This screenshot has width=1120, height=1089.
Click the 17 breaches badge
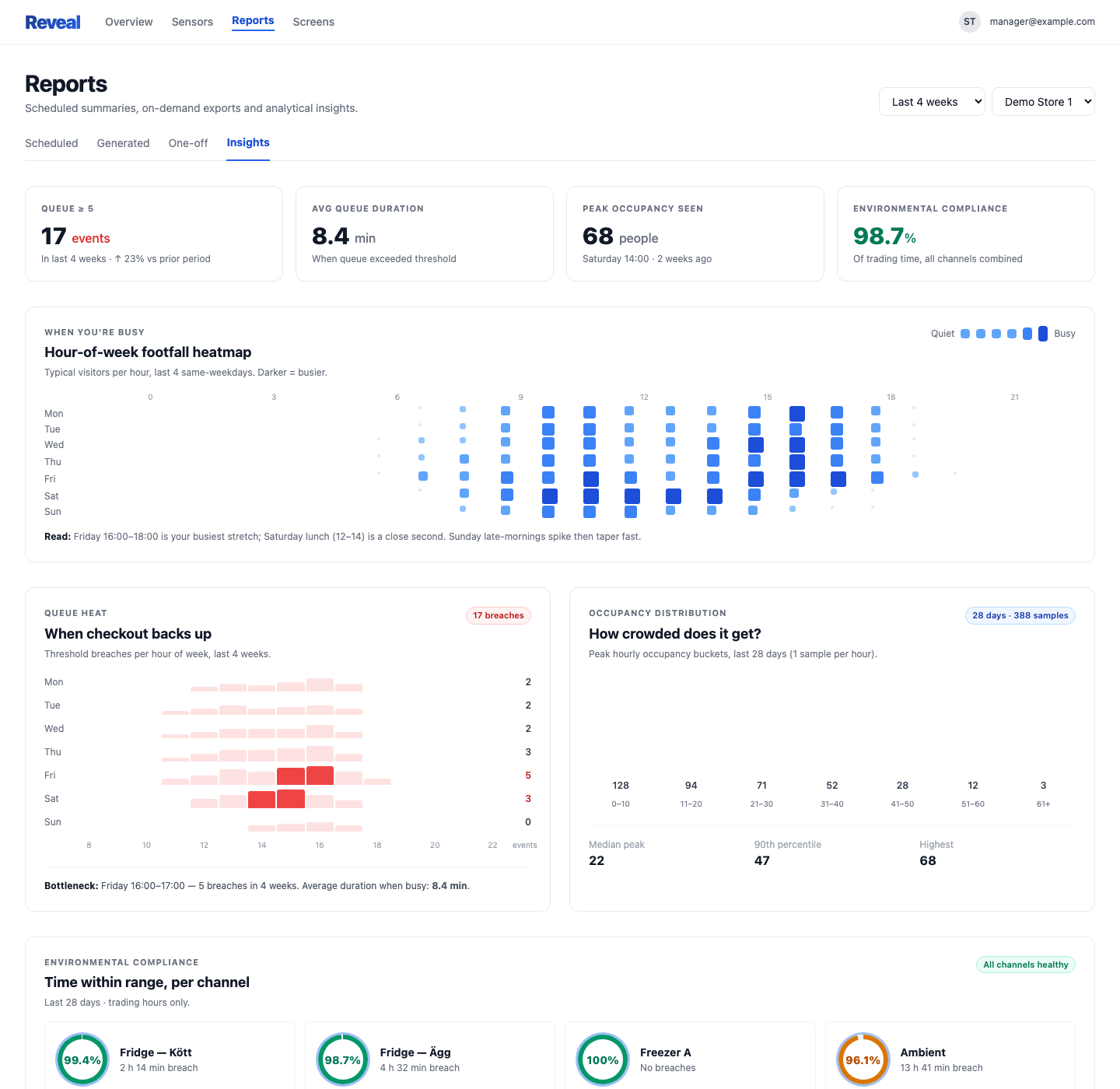[499, 615]
